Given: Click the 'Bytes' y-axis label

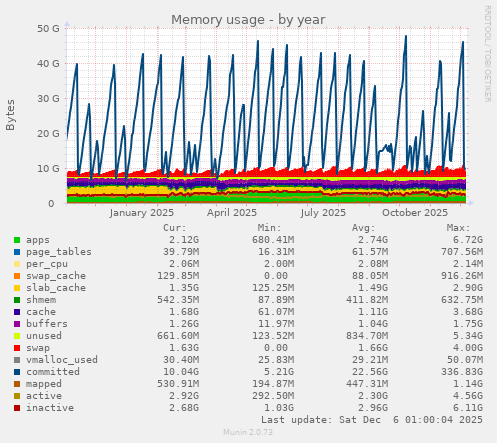Looking at the screenshot, I should (x=10, y=115).
